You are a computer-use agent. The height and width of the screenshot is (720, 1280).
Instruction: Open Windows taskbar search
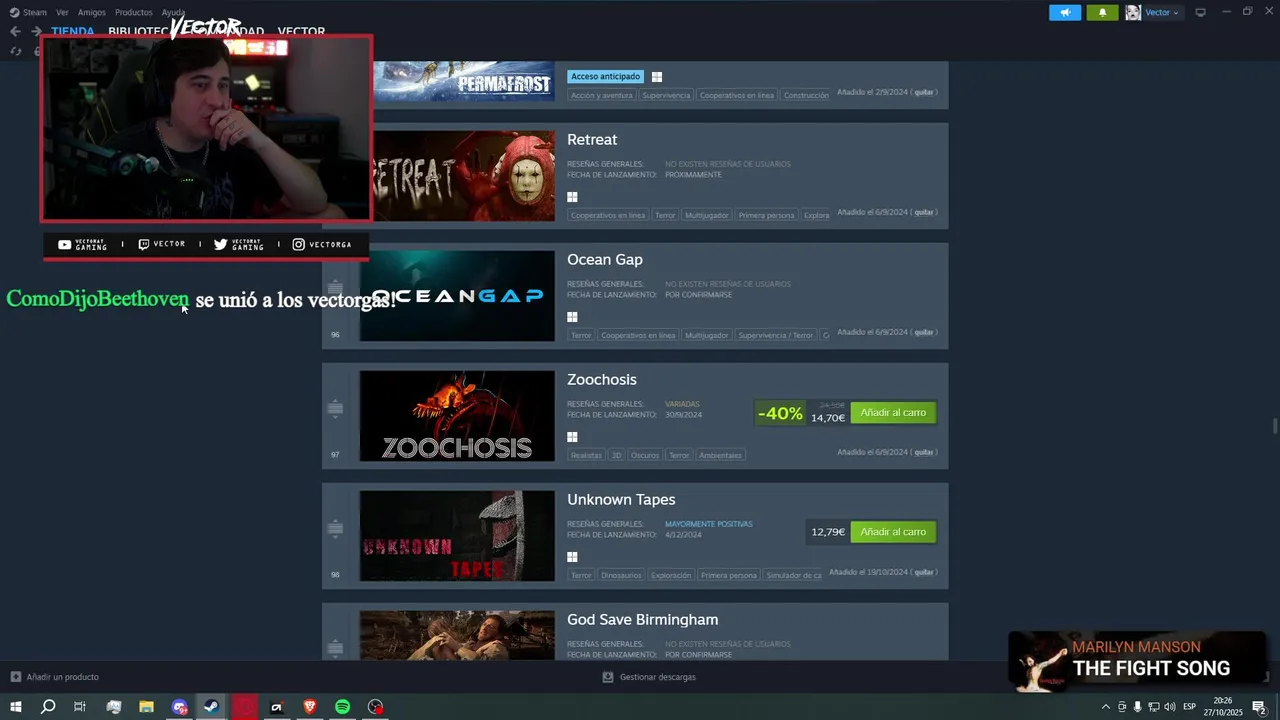(x=48, y=707)
